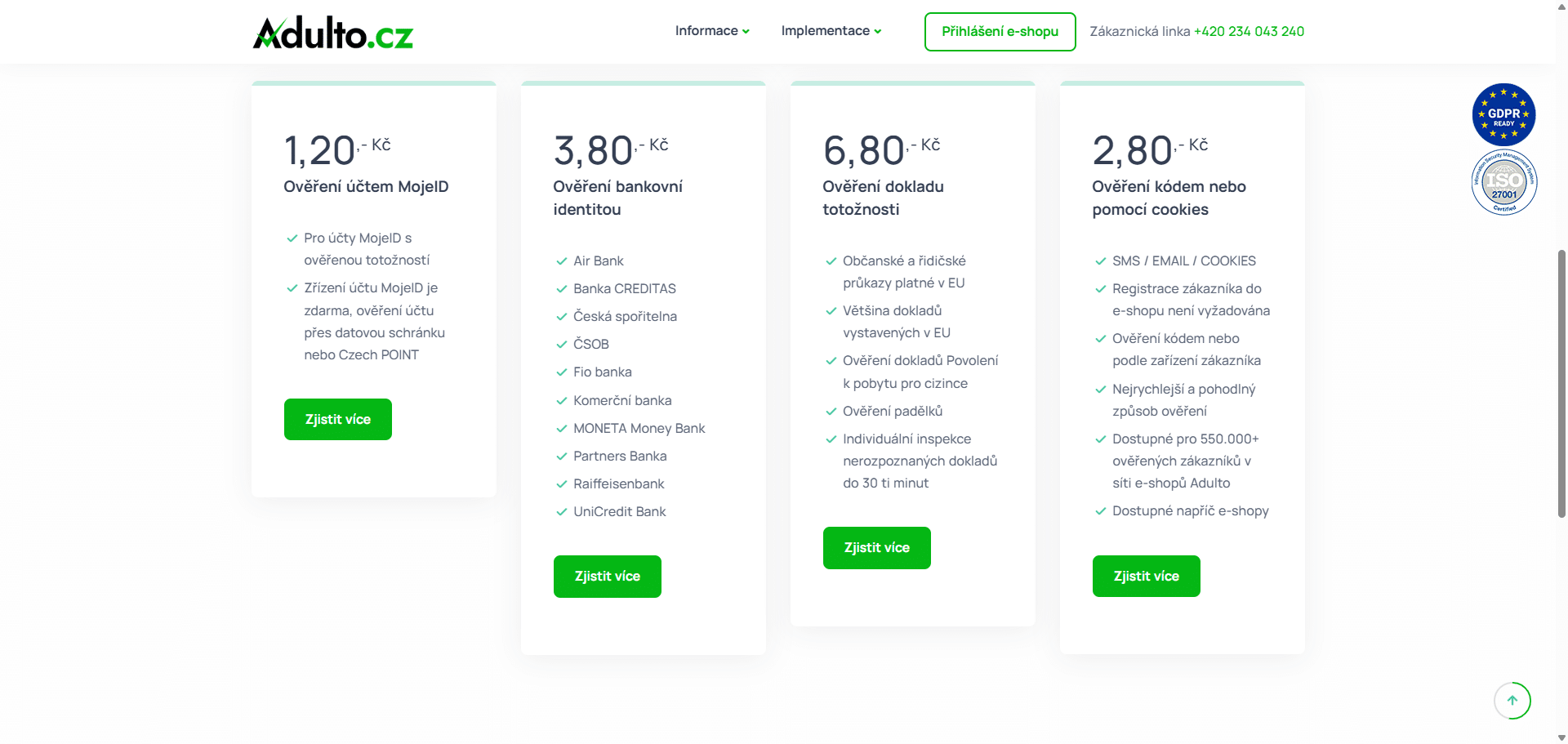Image resolution: width=1568 pixels, height=744 pixels.
Task: Click the text Dostupné napříč e-shopy
Action: pyautogui.click(x=1191, y=511)
